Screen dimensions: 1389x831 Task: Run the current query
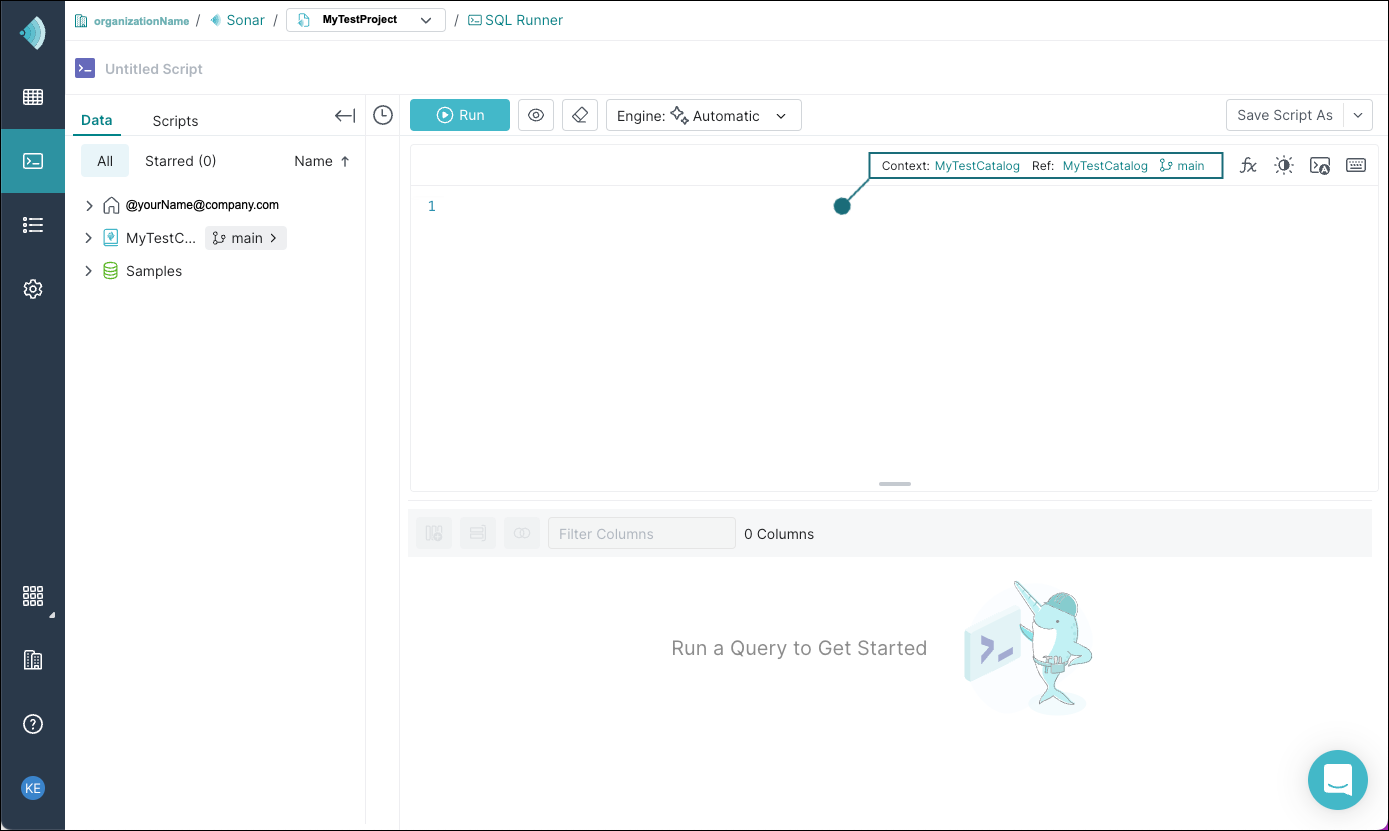[x=459, y=114]
